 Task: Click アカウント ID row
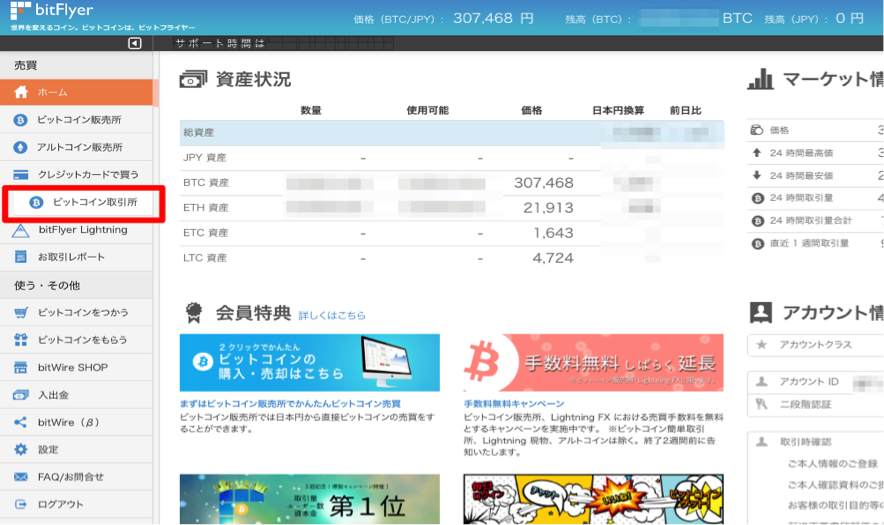[815, 382]
